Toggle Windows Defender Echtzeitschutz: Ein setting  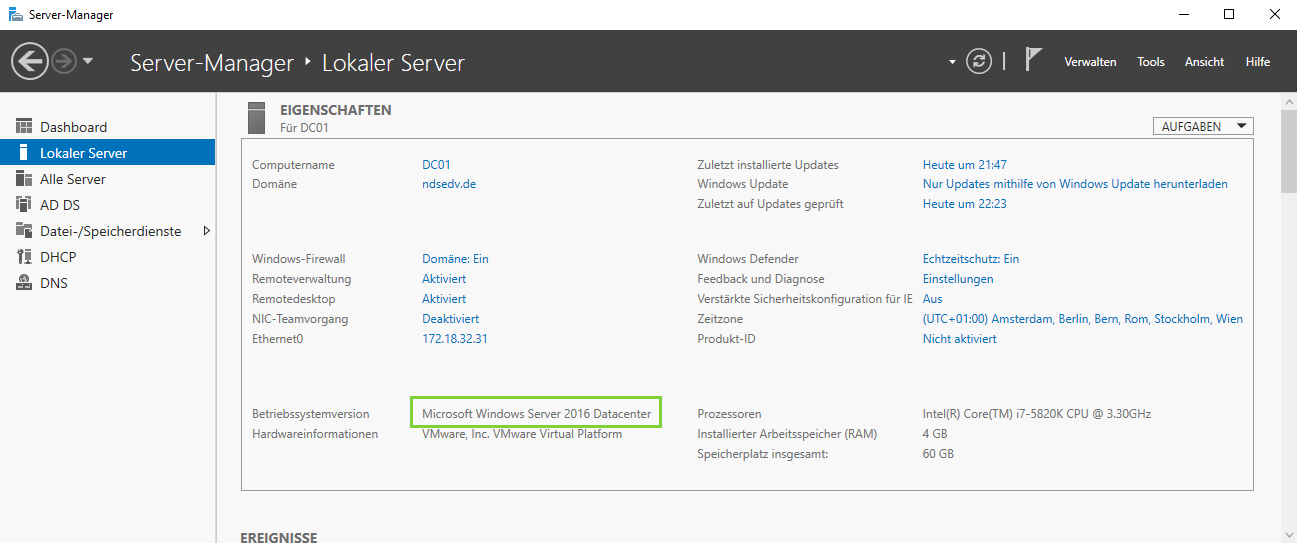coord(970,259)
